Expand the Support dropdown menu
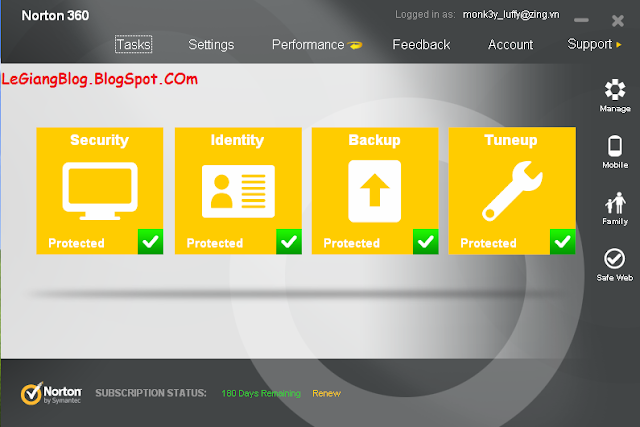This screenshot has height=427, width=640. [594, 44]
